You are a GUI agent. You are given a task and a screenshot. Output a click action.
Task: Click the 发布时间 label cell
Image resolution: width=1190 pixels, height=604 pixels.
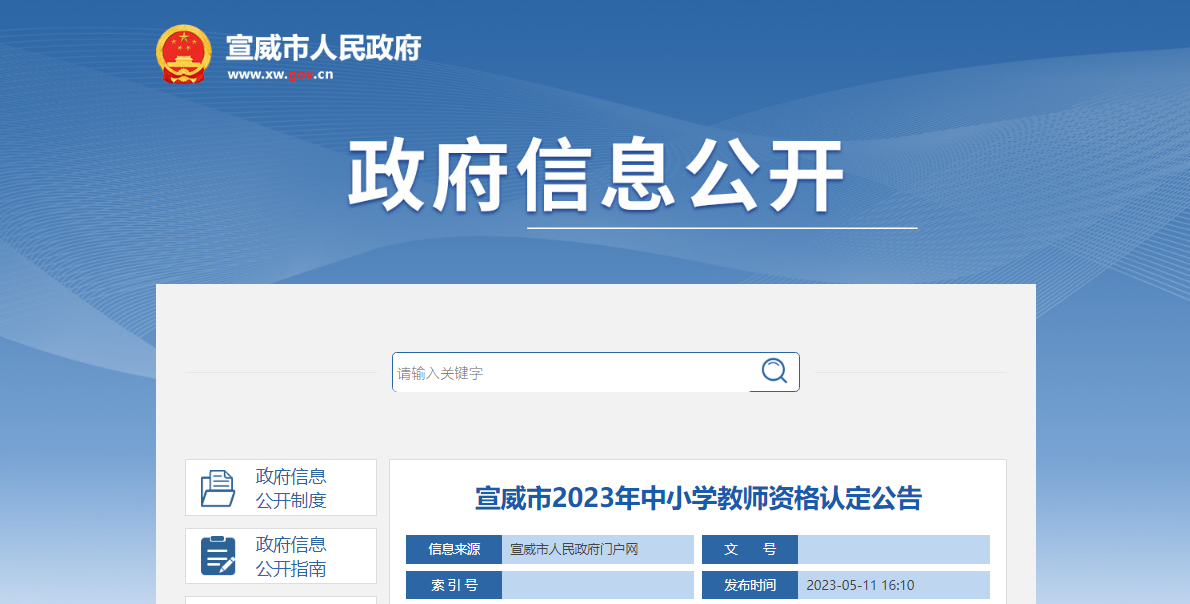pyautogui.click(x=750, y=585)
